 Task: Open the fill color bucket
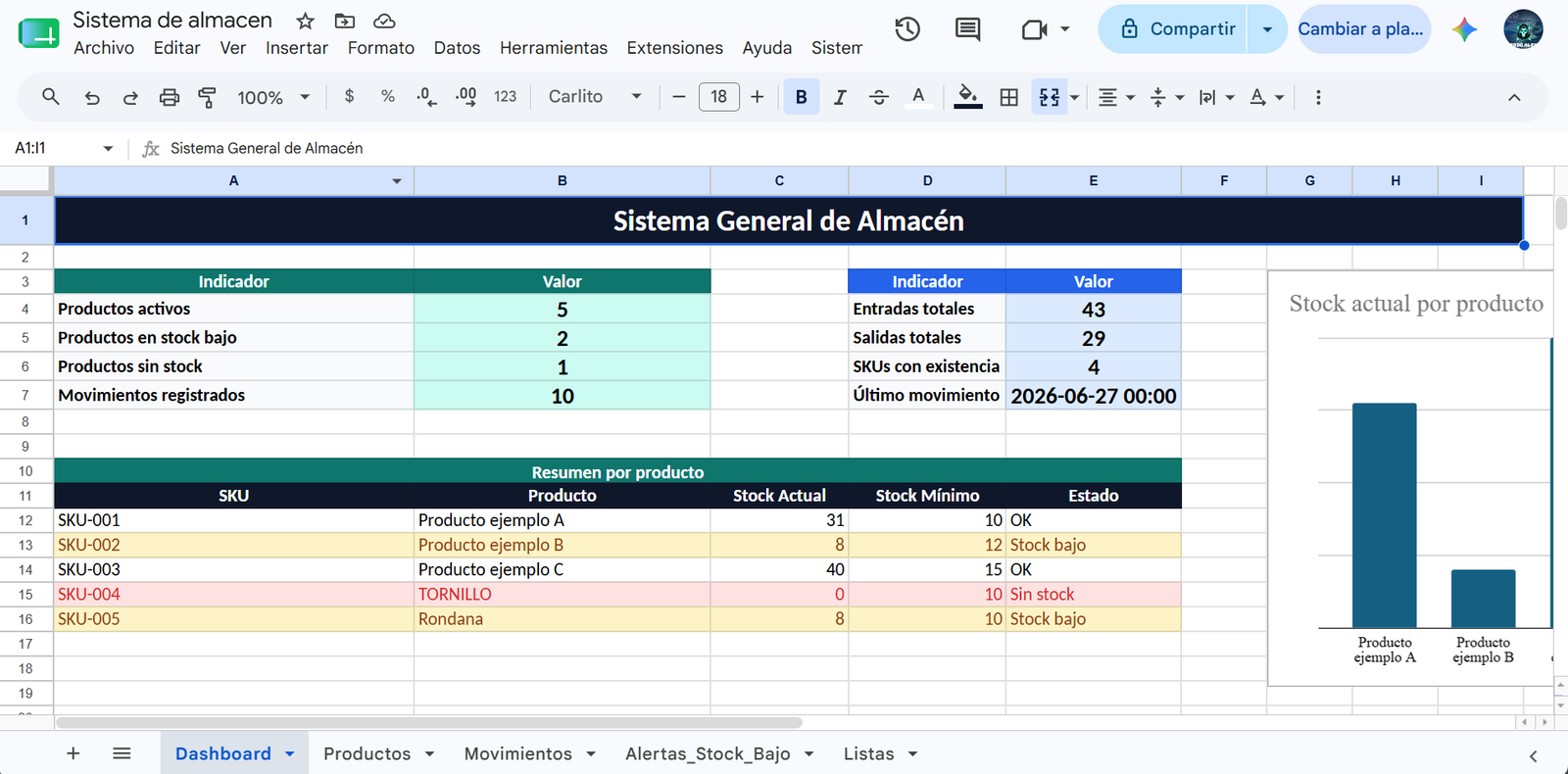pos(967,96)
